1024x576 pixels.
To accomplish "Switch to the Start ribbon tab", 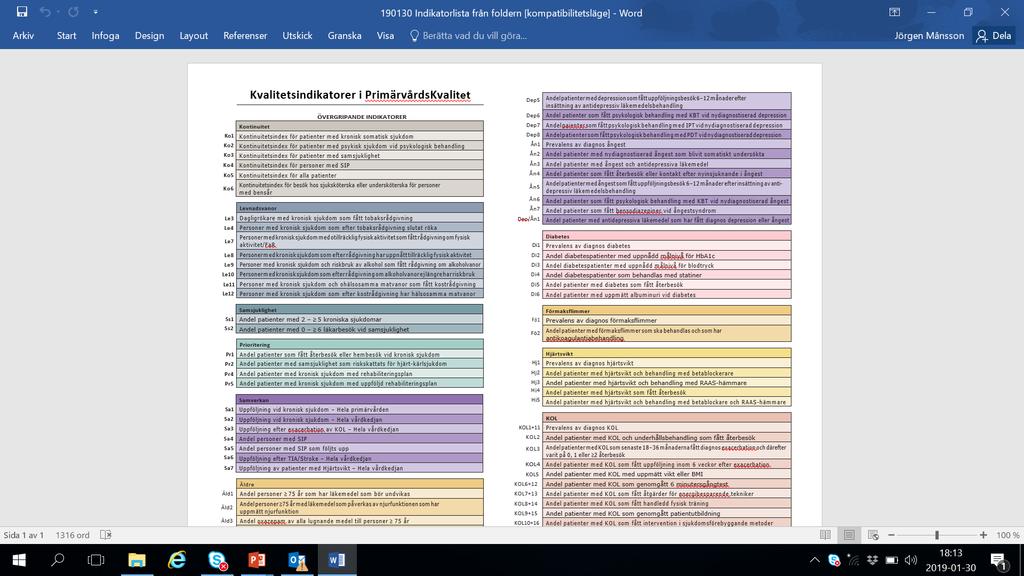I will pyautogui.click(x=67, y=36).
